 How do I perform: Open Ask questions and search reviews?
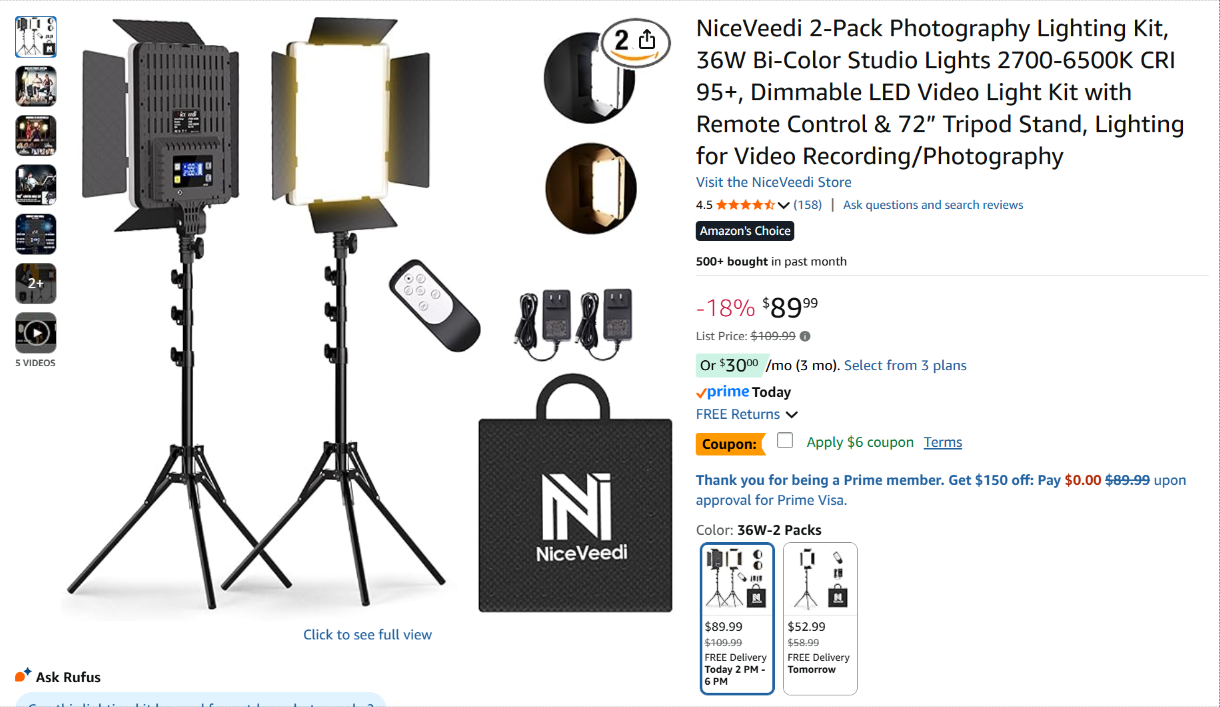933,205
